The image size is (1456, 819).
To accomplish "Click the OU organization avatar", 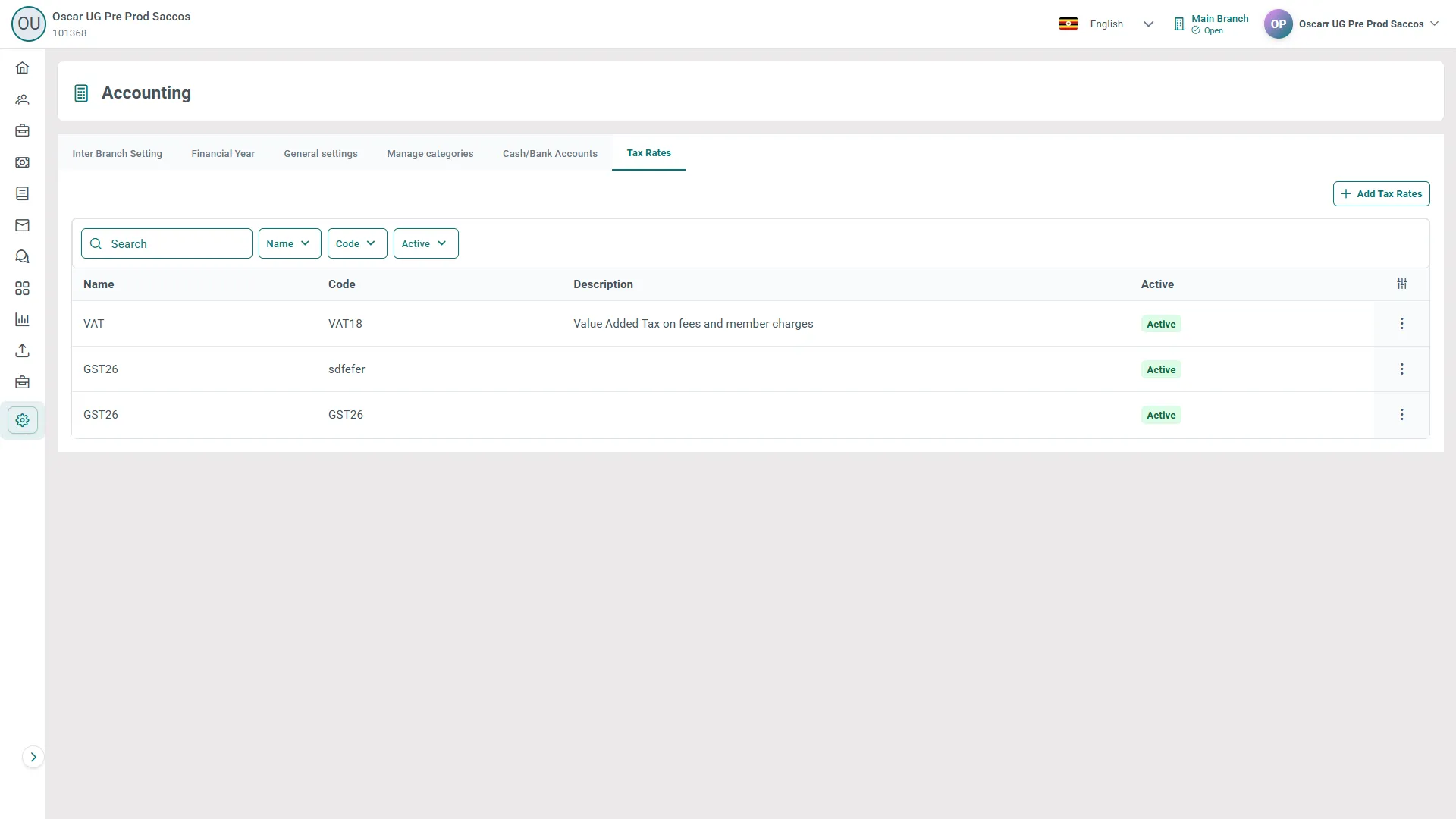I will coord(29,24).
